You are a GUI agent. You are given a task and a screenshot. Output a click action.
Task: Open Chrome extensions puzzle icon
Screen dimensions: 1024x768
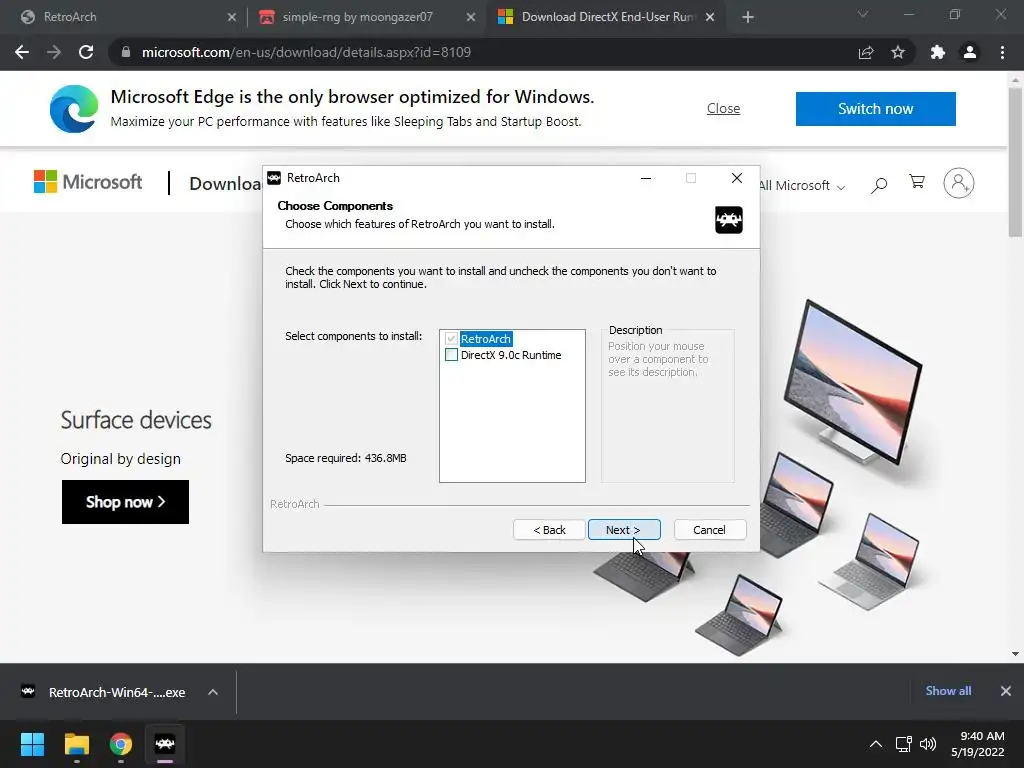[x=938, y=52]
